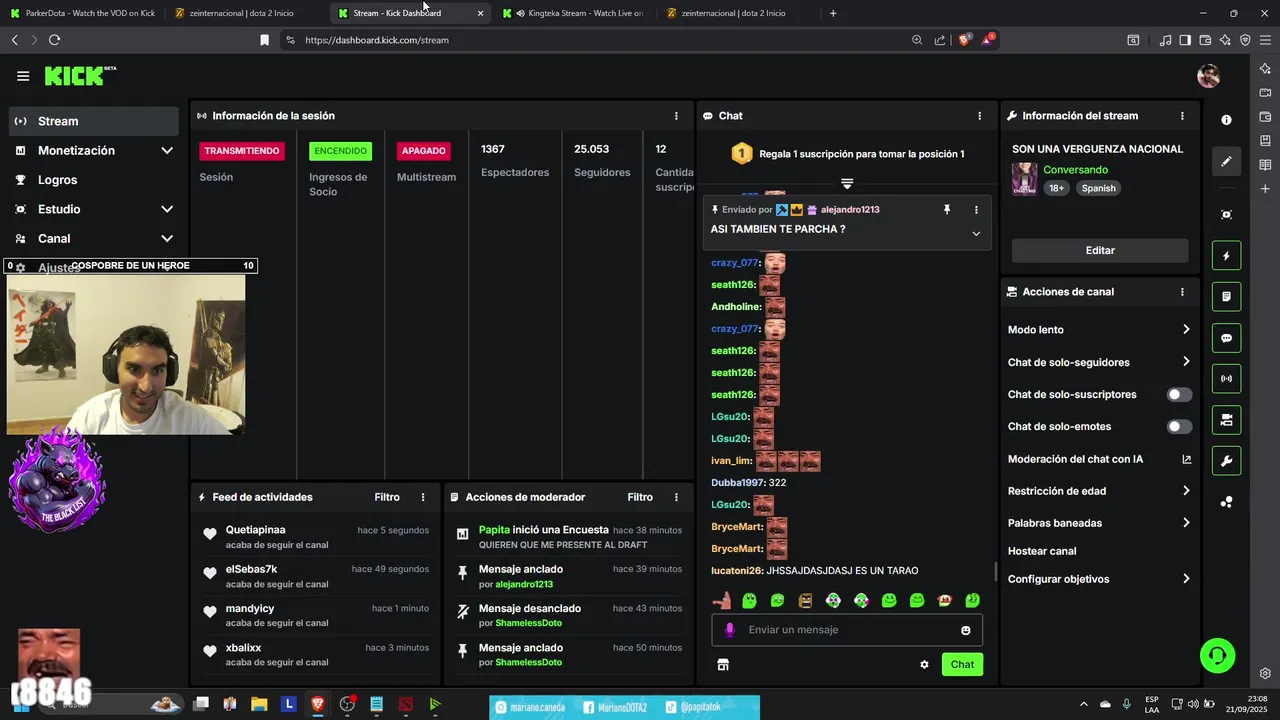Open options for the pinned message
The height and width of the screenshot is (720, 1280).
976,210
